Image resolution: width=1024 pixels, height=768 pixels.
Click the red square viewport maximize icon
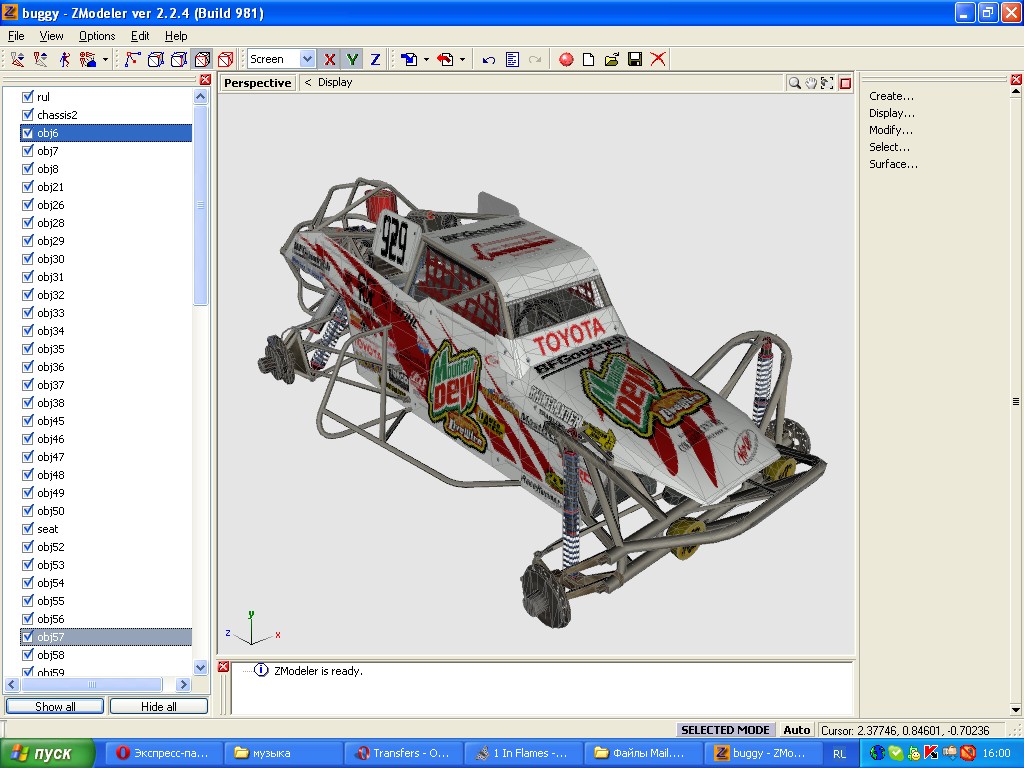coord(845,83)
